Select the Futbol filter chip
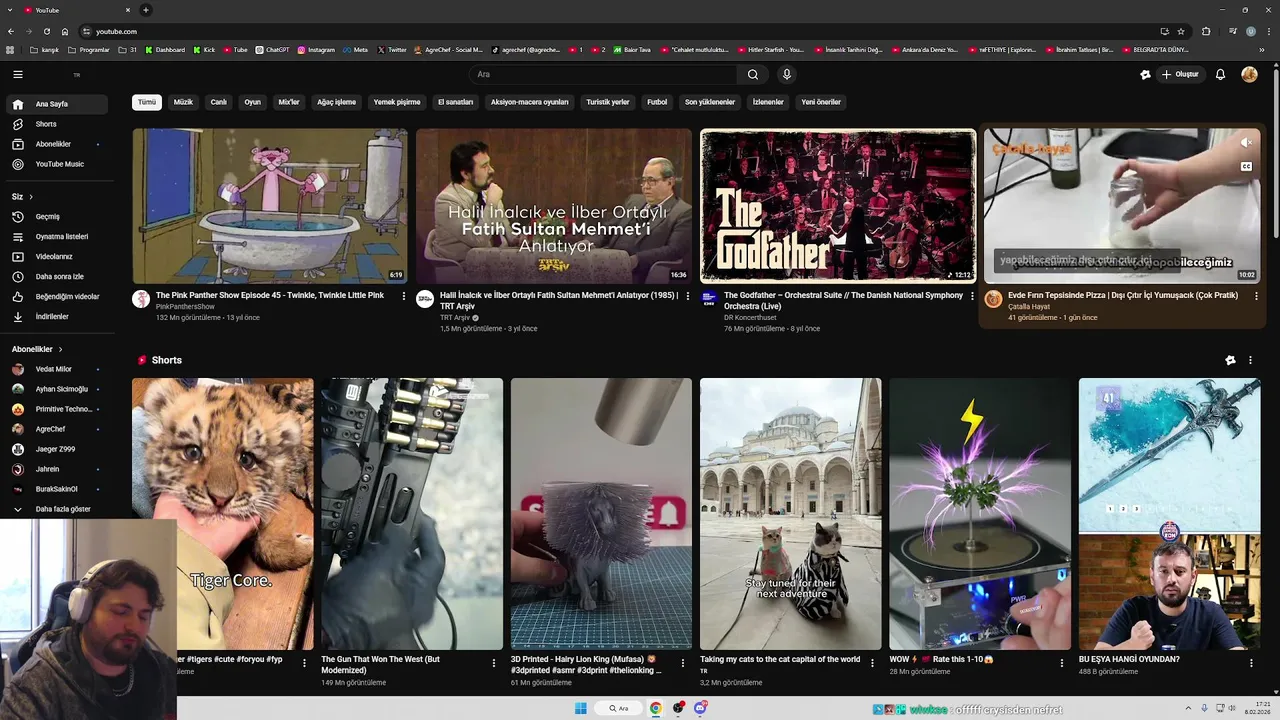1280x720 pixels. (657, 102)
